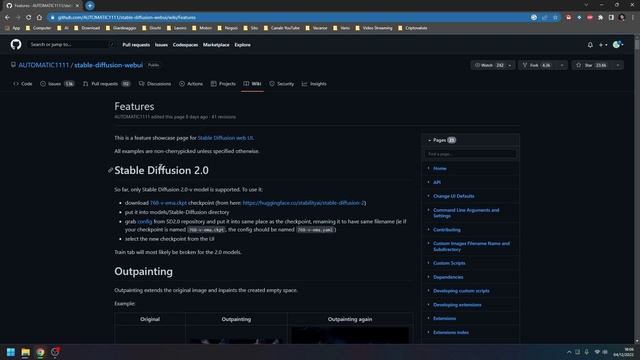Open the Fork dropdown arrow

(562, 65)
